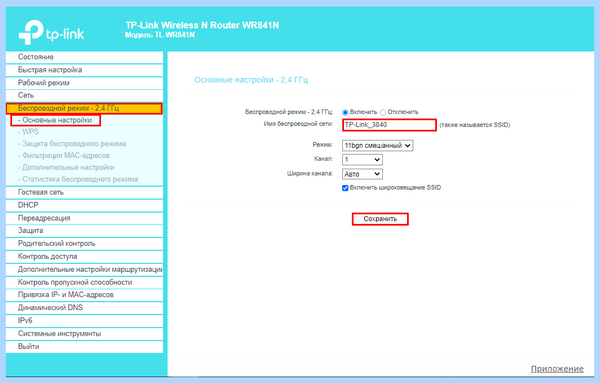
Task: Click the Модель TL-WR841N text
Action: tap(160, 35)
